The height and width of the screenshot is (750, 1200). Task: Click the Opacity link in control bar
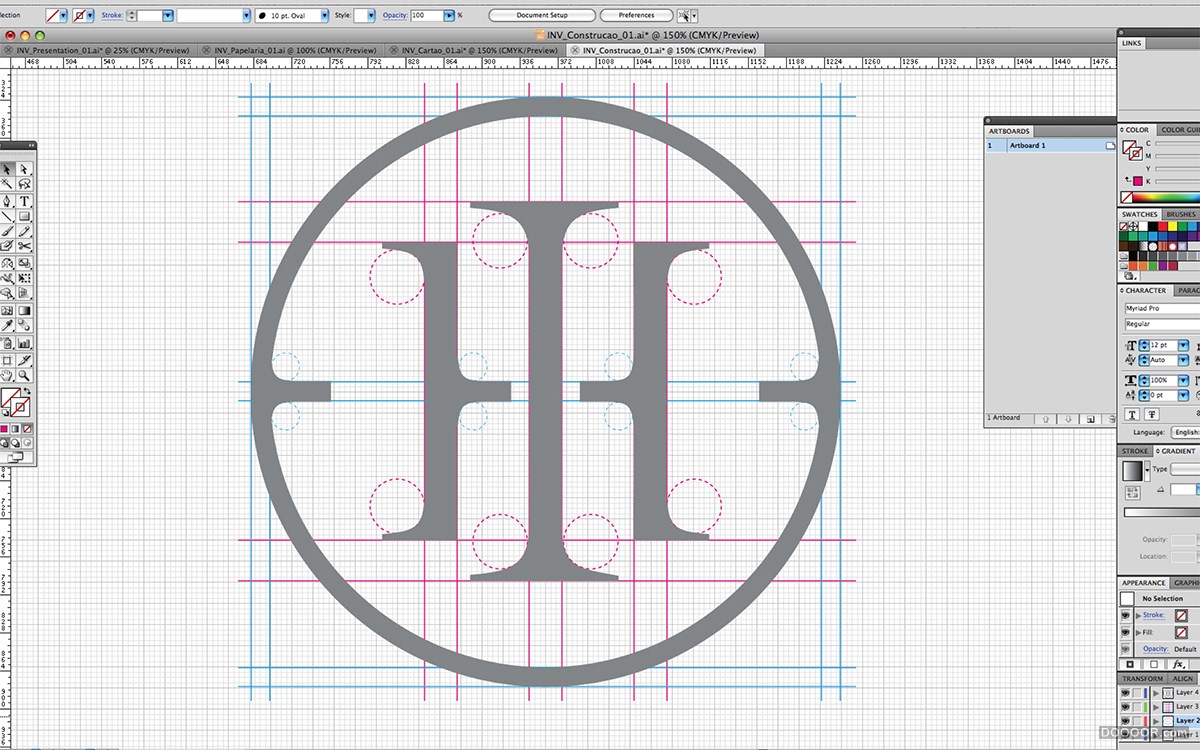pos(395,16)
